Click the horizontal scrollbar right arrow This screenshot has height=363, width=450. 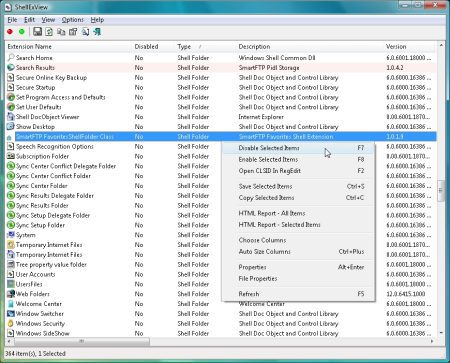(432, 341)
